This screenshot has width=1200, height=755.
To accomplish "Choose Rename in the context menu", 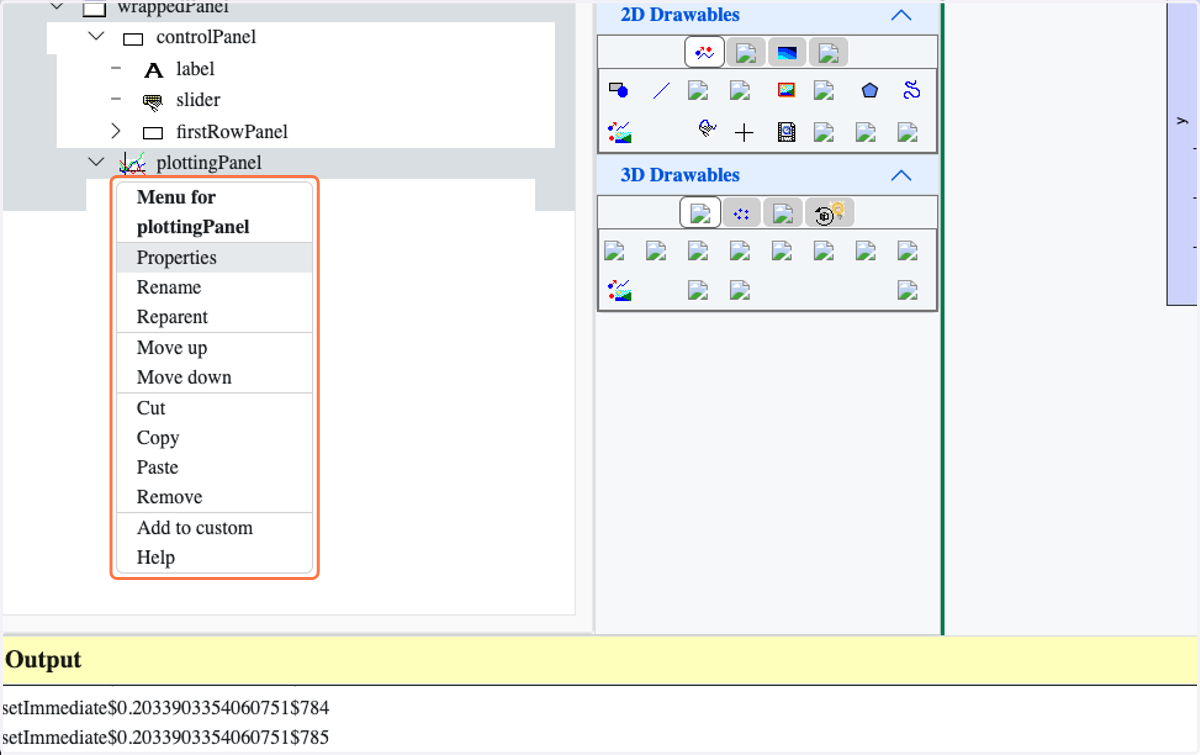I will tap(215, 287).
